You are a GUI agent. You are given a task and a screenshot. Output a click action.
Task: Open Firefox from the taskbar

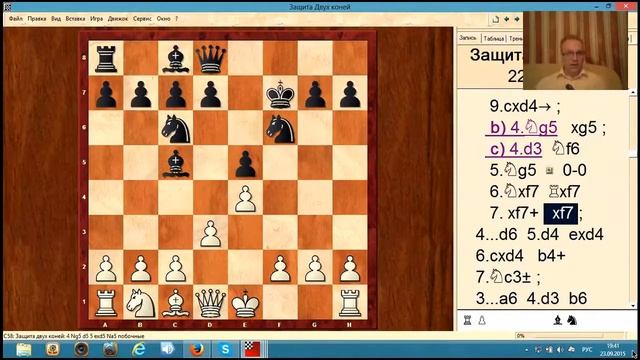[x=197, y=350]
